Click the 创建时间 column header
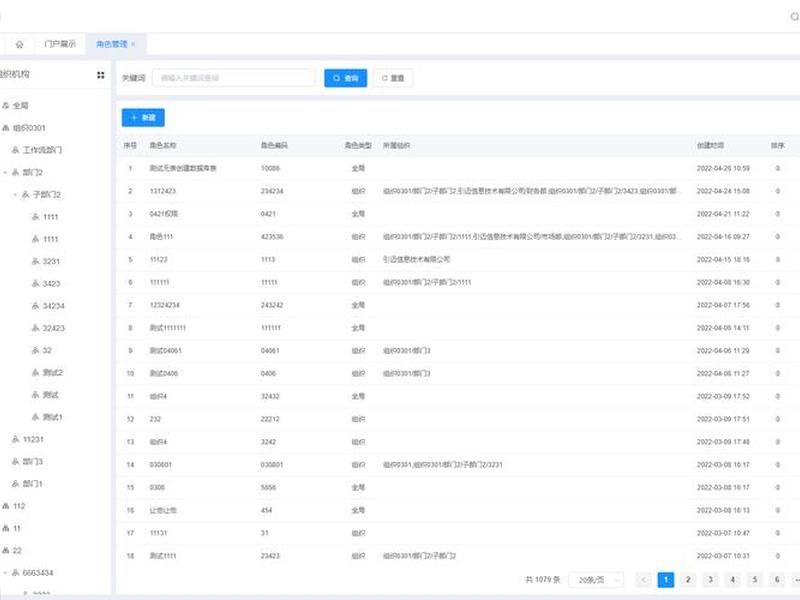 tap(710, 145)
